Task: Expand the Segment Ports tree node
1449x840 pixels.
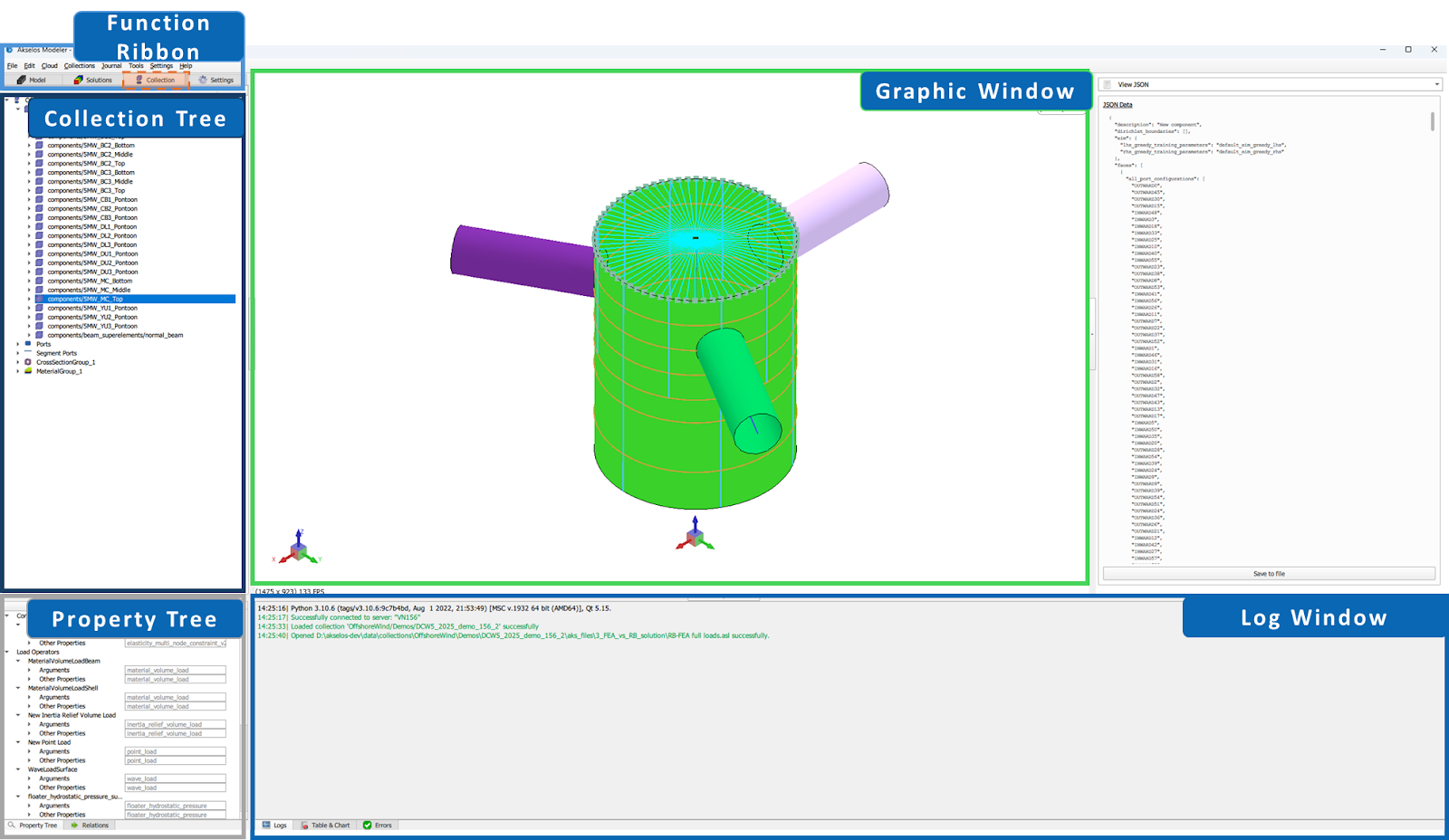Action: point(18,353)
